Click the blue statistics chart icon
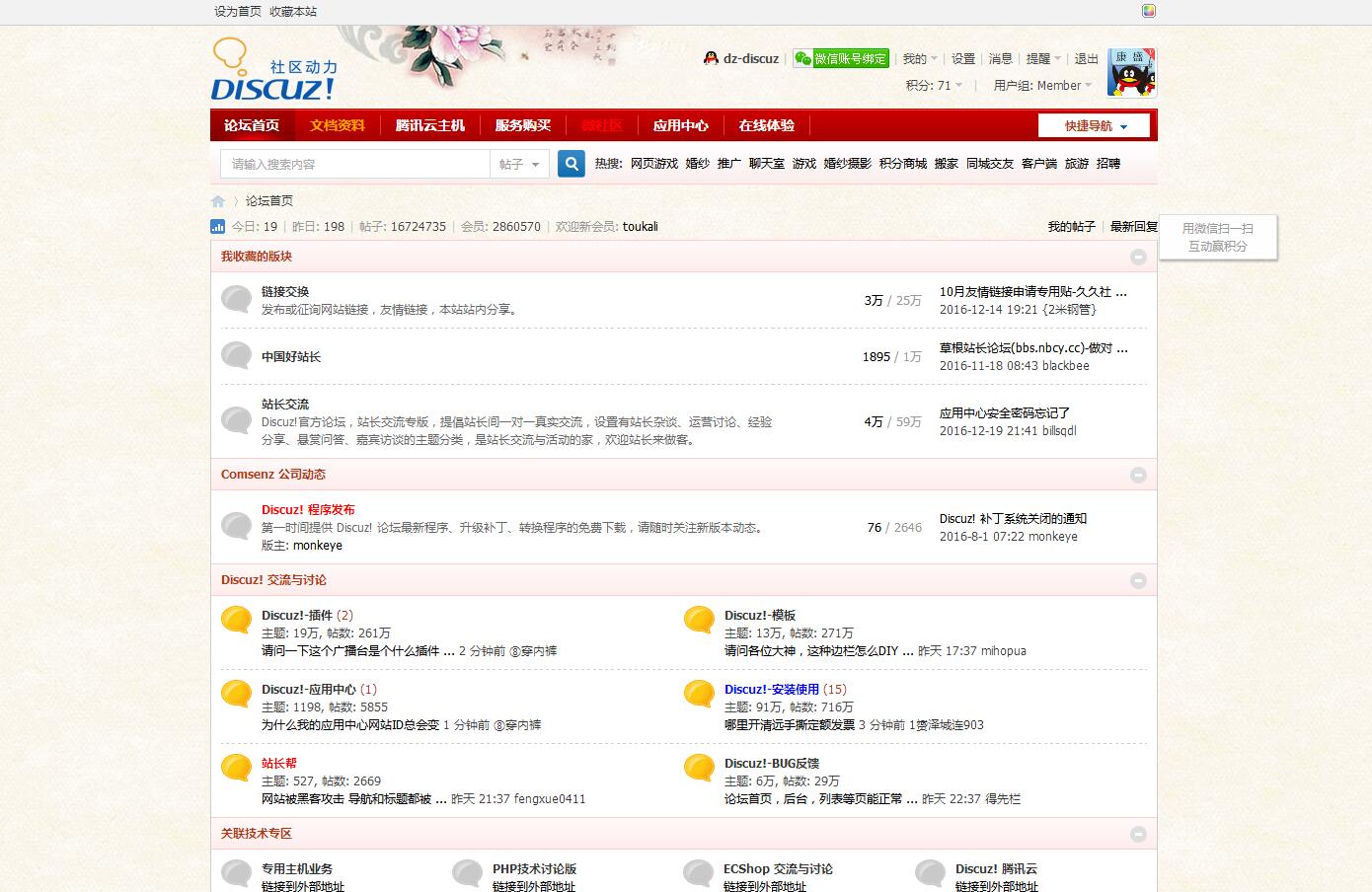 218,227
